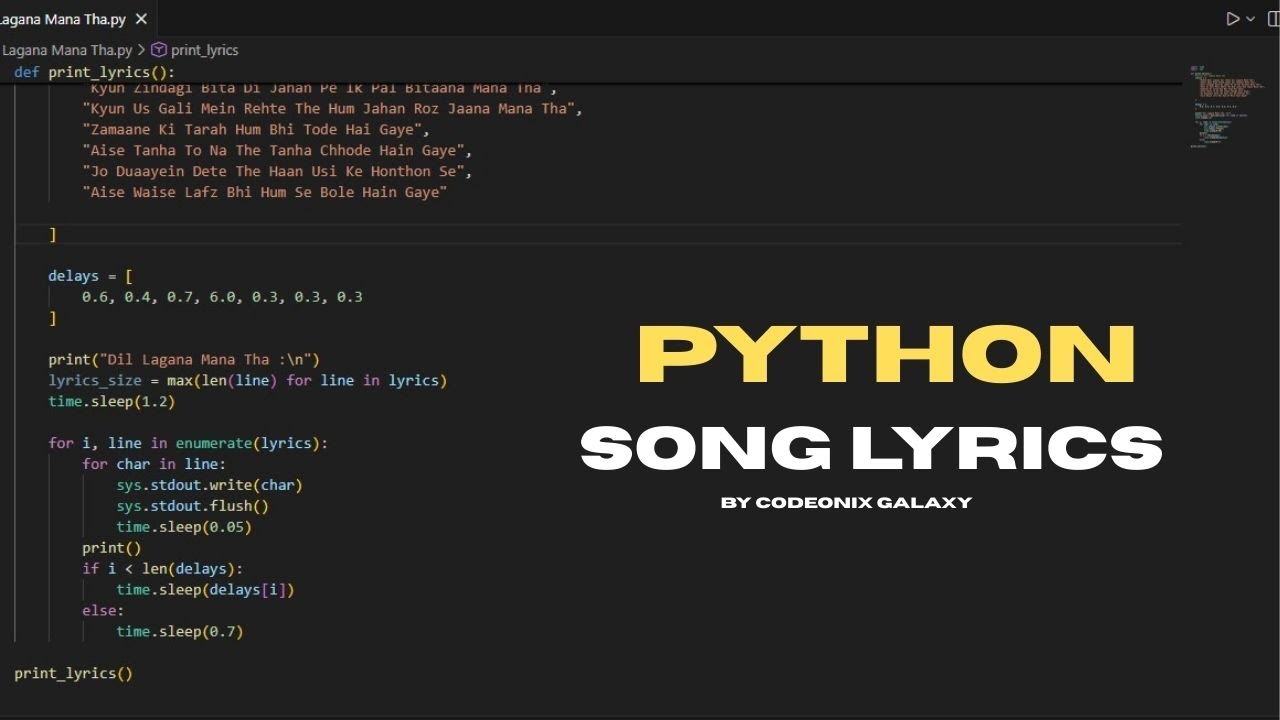Screen dimensions: 1280x720
Task: Click sticky header def print_lyrics():
Action: [x=94, y=72]
